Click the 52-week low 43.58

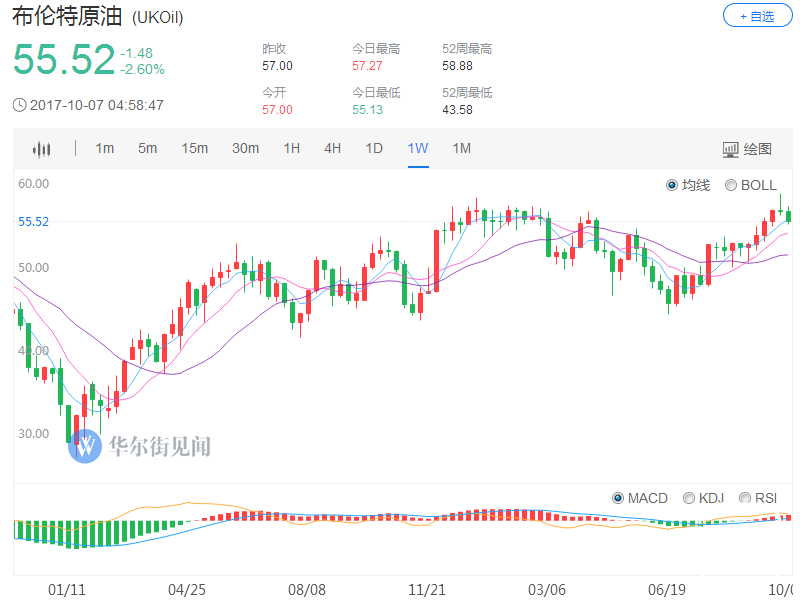(457, 110)
